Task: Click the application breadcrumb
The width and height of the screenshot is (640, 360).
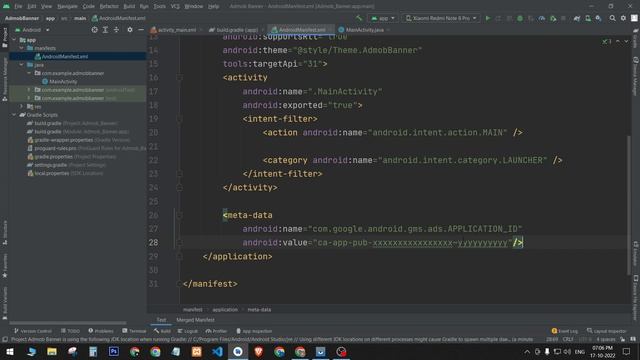Action: point(225,310)
